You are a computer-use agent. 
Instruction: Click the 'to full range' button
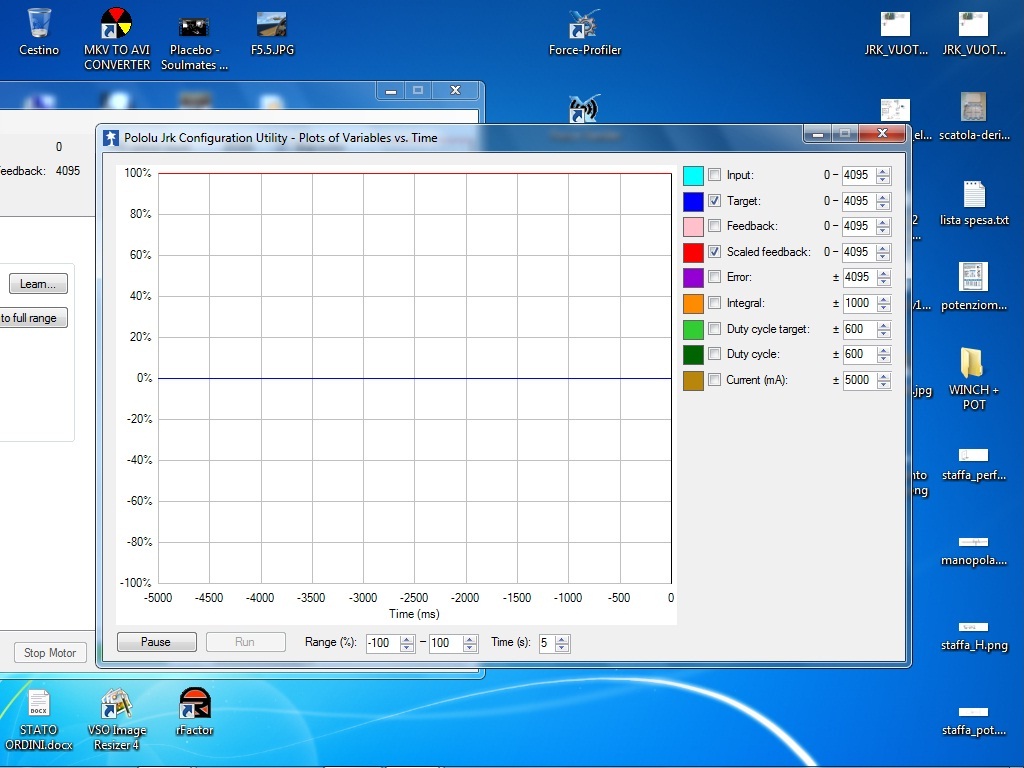click(x=31, y=318)
